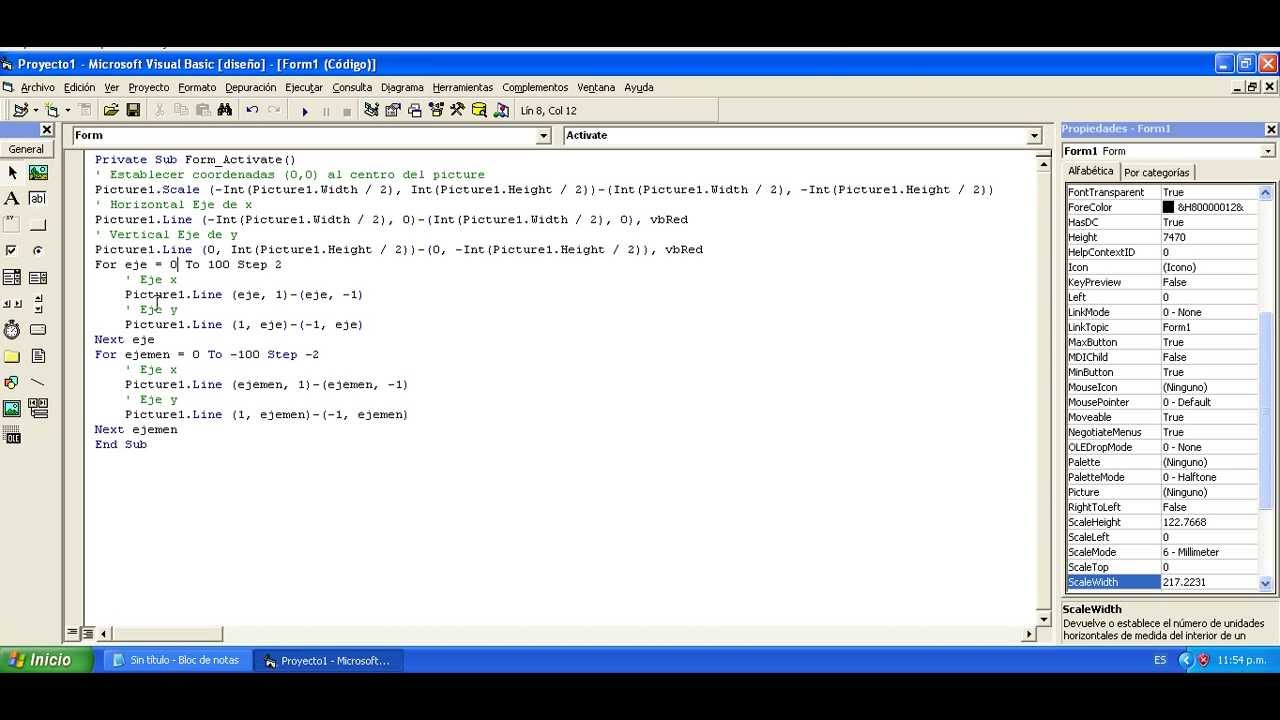
Task: Expand the Add Form dropdown arrow
Action: pyautogui.click(x=67, y=110)
